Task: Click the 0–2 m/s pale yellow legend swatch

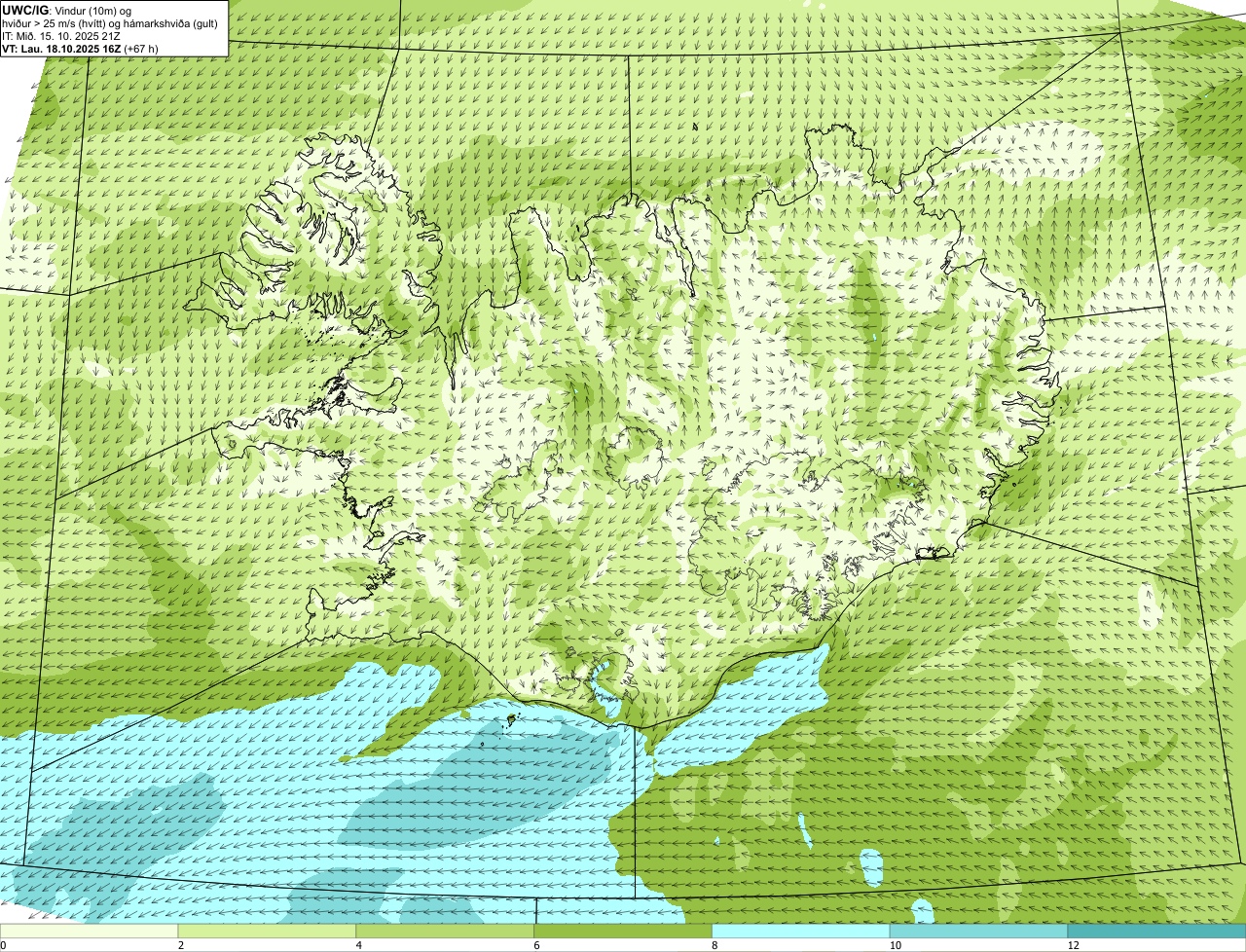Action: tap(89, 932)
